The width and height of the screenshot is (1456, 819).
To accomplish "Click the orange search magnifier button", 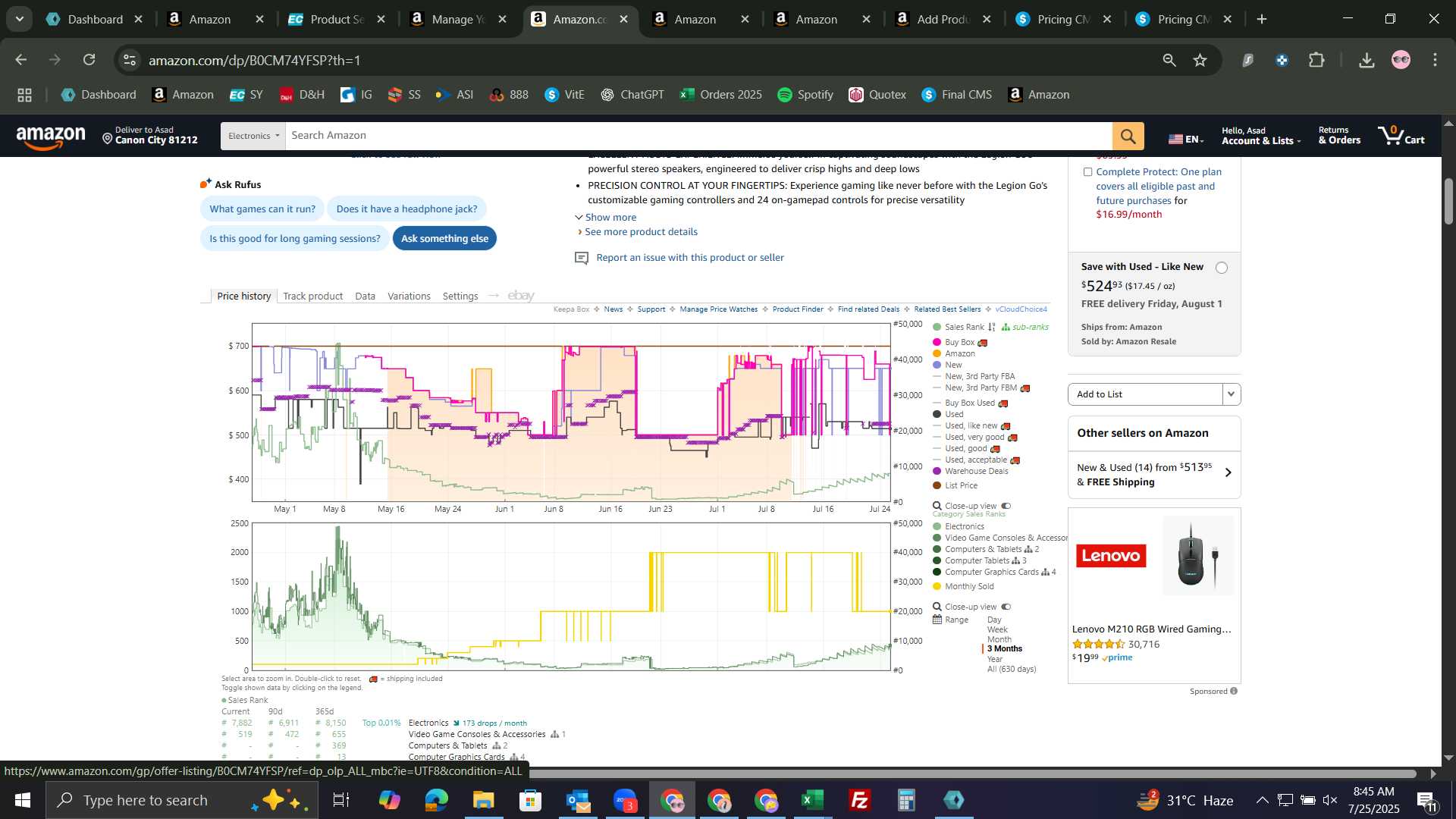I will 1128,136.
